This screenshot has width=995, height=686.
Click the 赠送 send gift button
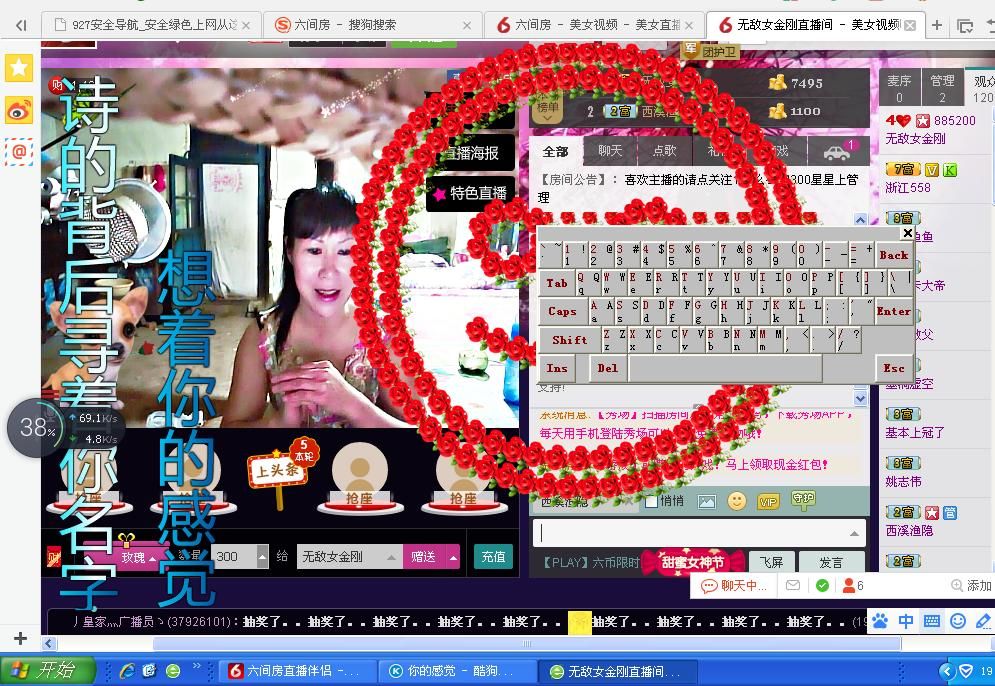click(x=424, y=557)
